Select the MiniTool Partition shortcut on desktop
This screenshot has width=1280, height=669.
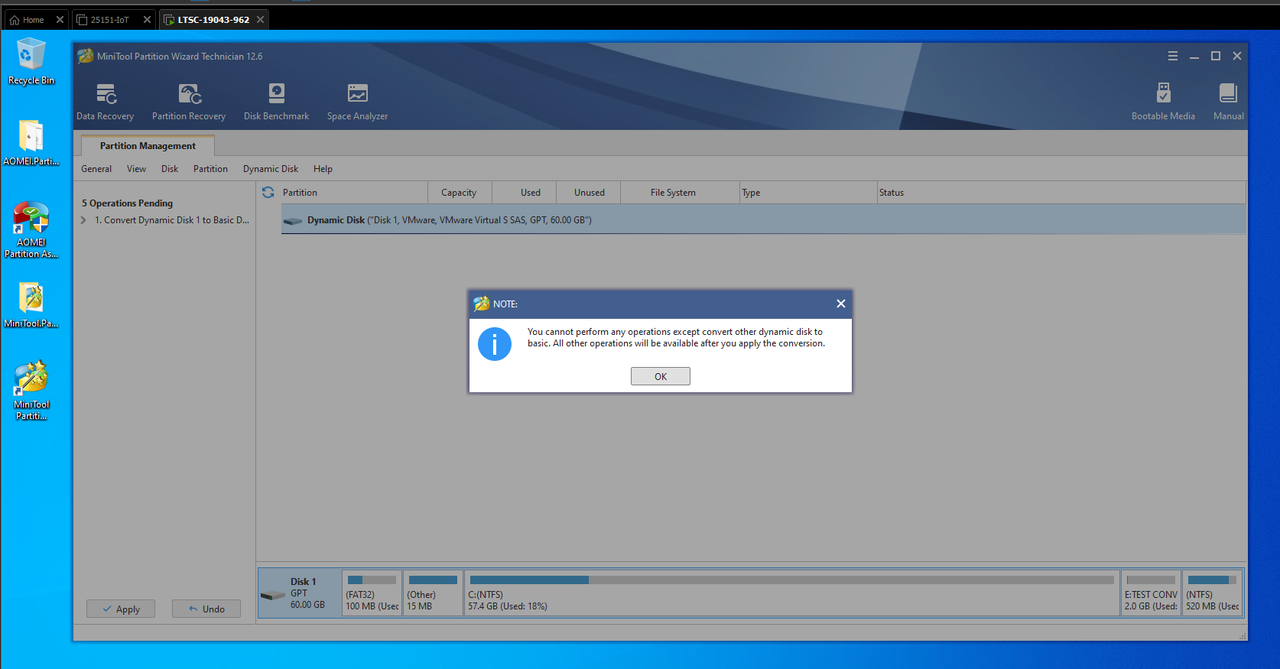31,391
